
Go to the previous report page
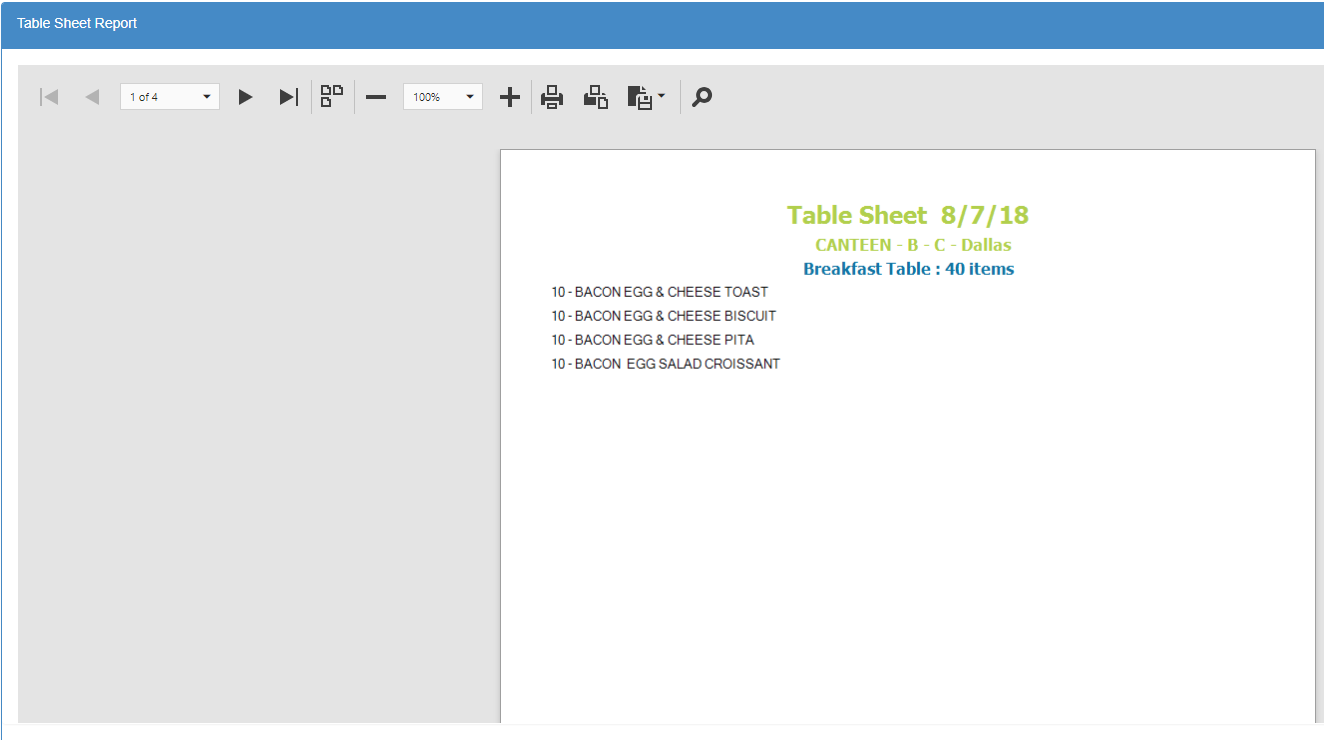coord(92,97)
